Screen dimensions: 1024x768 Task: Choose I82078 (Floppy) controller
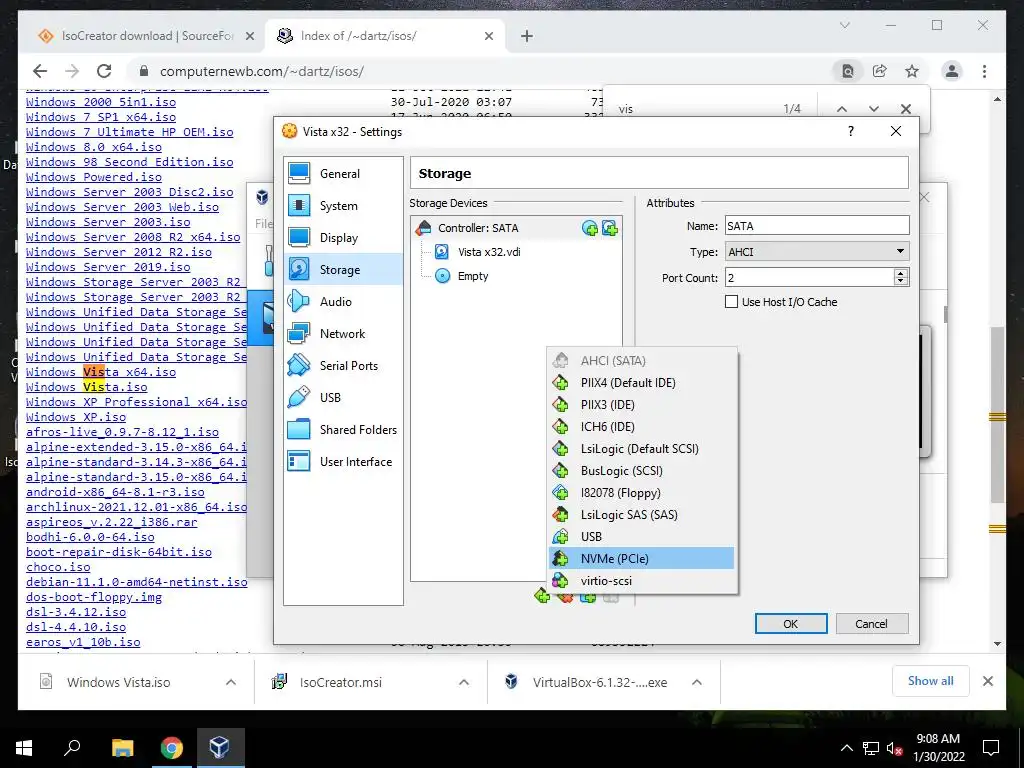pyautogui.click(x=641, y=493)
